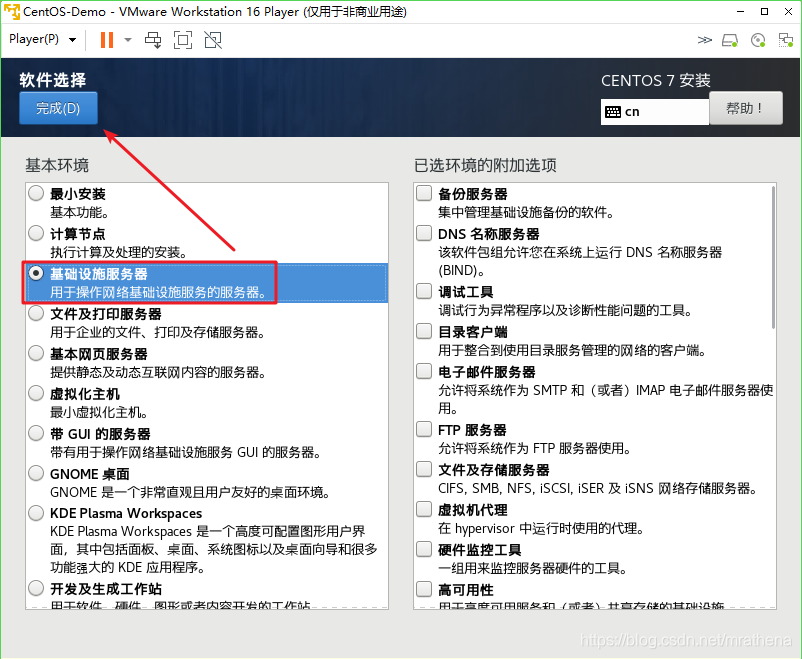Click the double-chevron expand toolbar icon
Viewport: 802px width, 659px height.
pyautogui.click(x=704, y=40)
